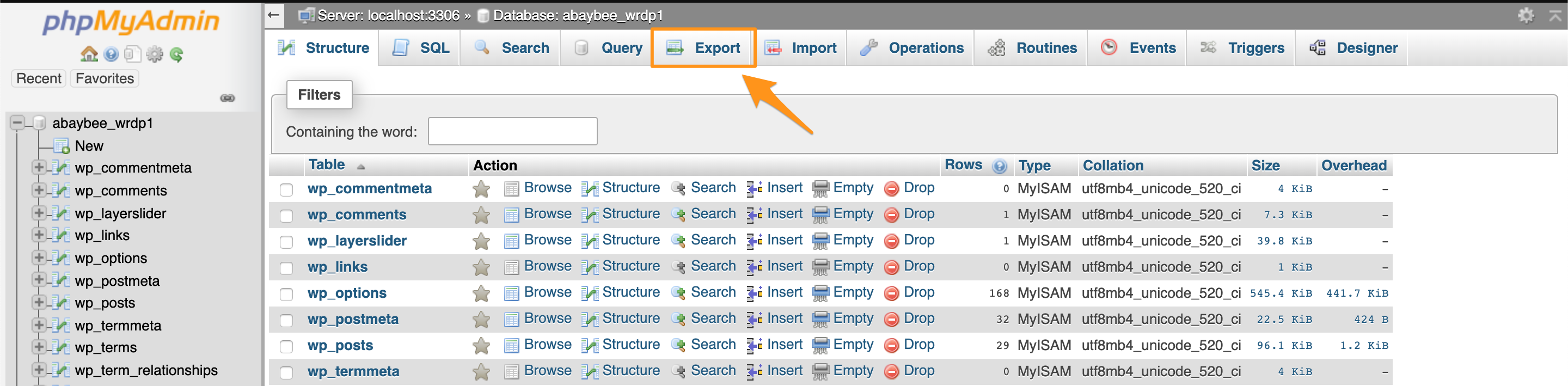Click the back arrow collapse sidebar icon
Image resolution: width=1568 pixels, height=386 pixels.
tap(274, 15)
